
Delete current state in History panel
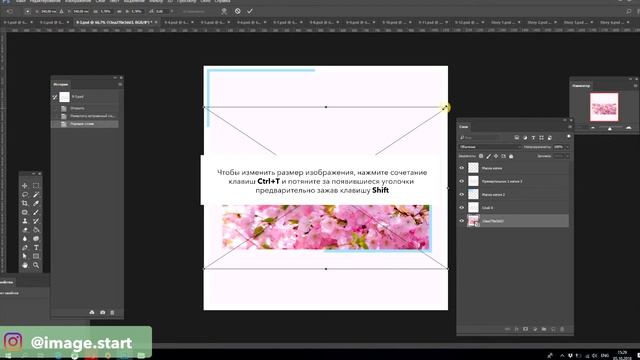112,313
